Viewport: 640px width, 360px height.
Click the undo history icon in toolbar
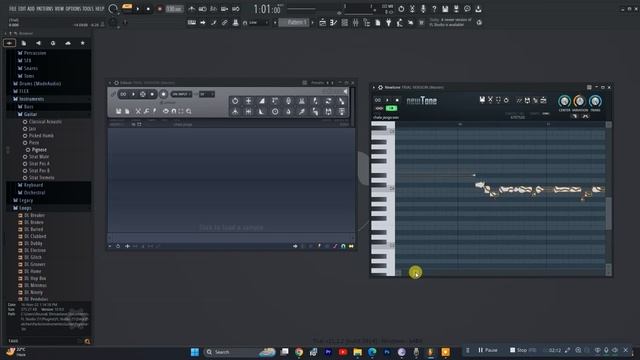401,9
